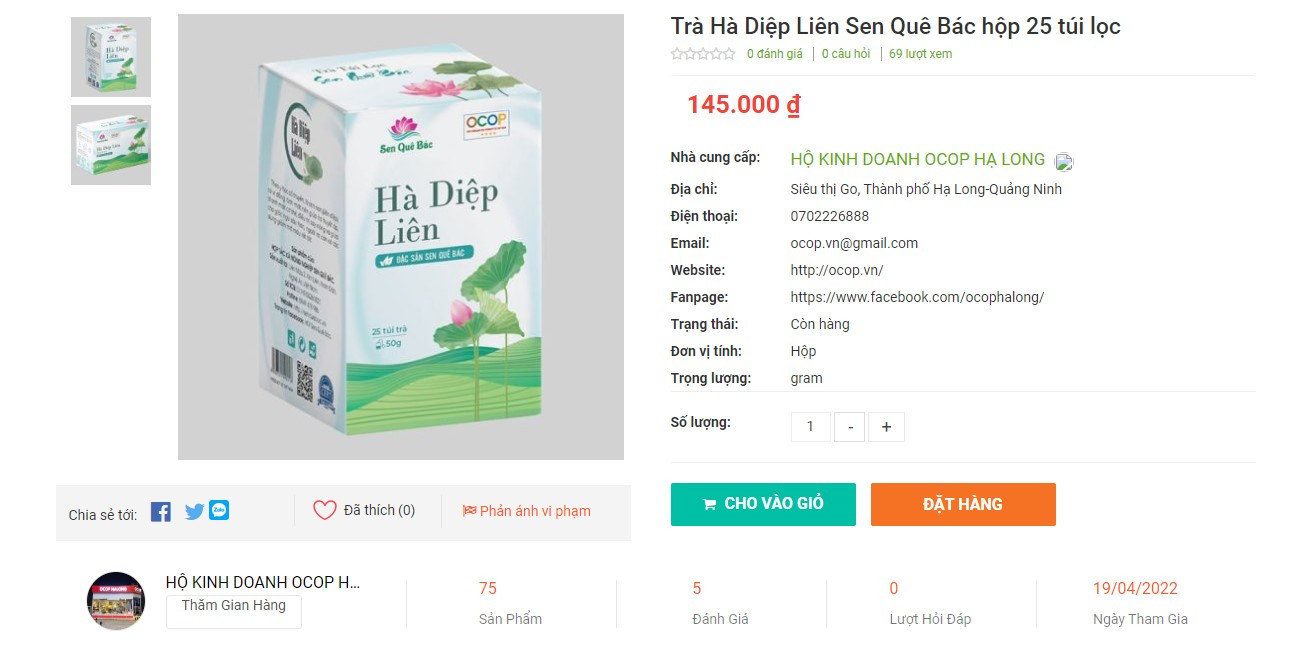
Task: Open the supplier link HỘ KINH DOANH OCOP HẠ LONG
Action: pyautogui.click(x=918, y=159)
